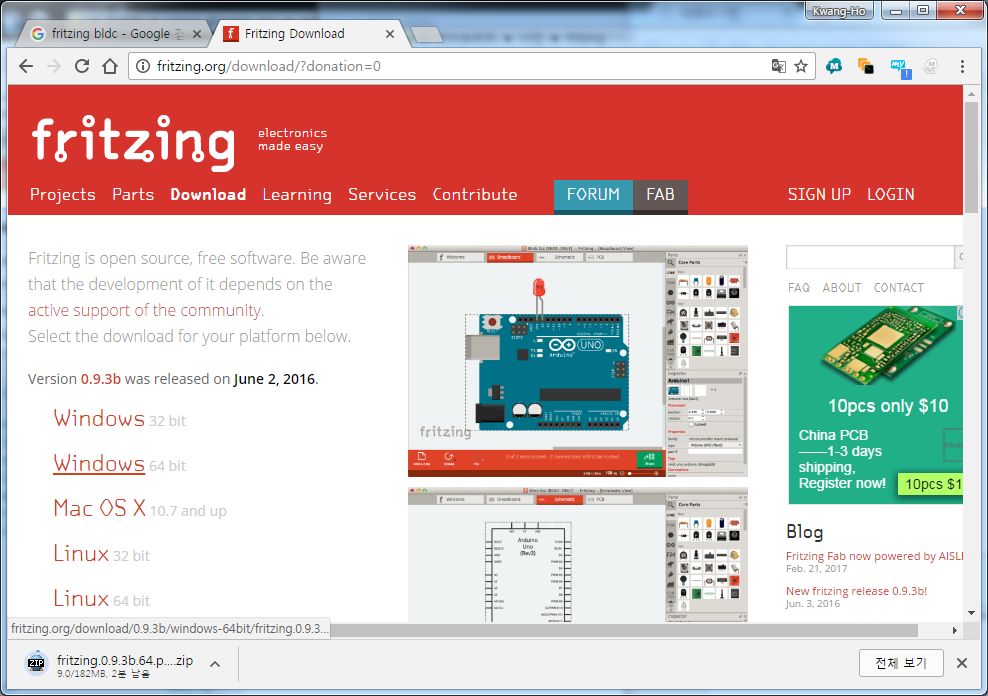
Task: Open the FAQ page
Action: click(x=799, y=288)
